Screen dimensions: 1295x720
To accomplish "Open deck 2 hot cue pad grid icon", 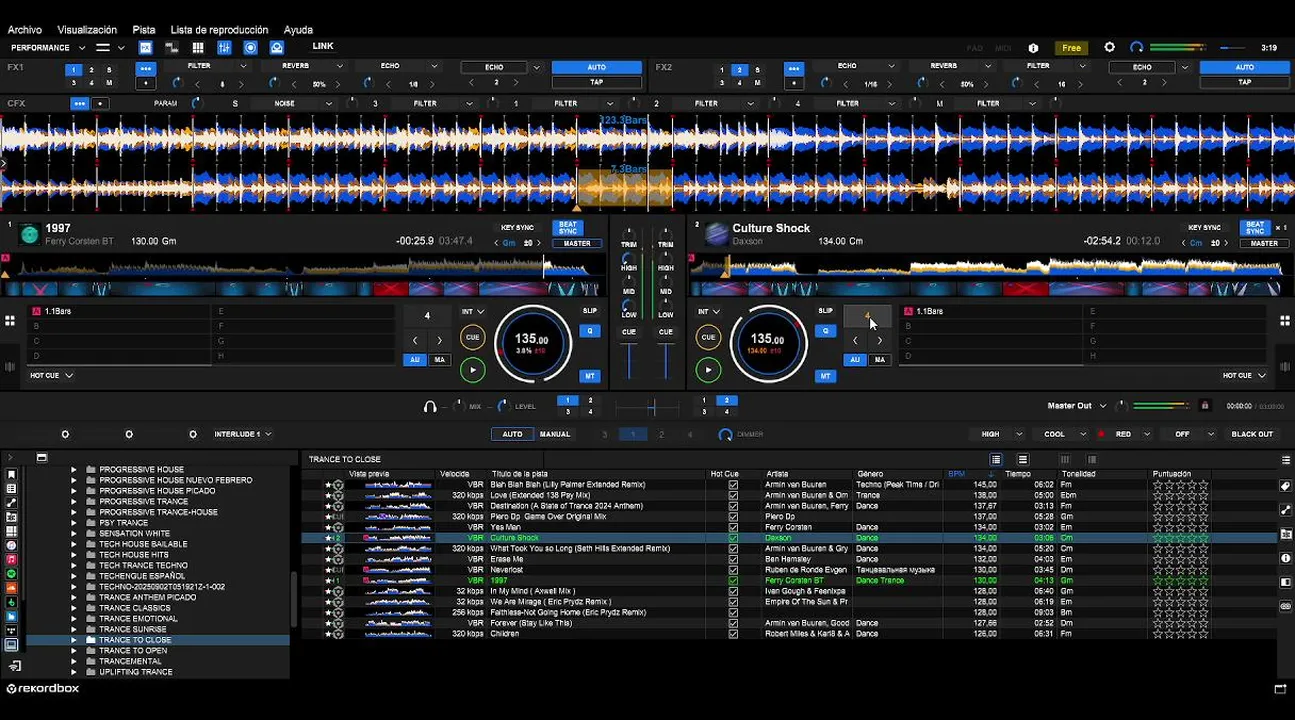I will coord(1285,321).
